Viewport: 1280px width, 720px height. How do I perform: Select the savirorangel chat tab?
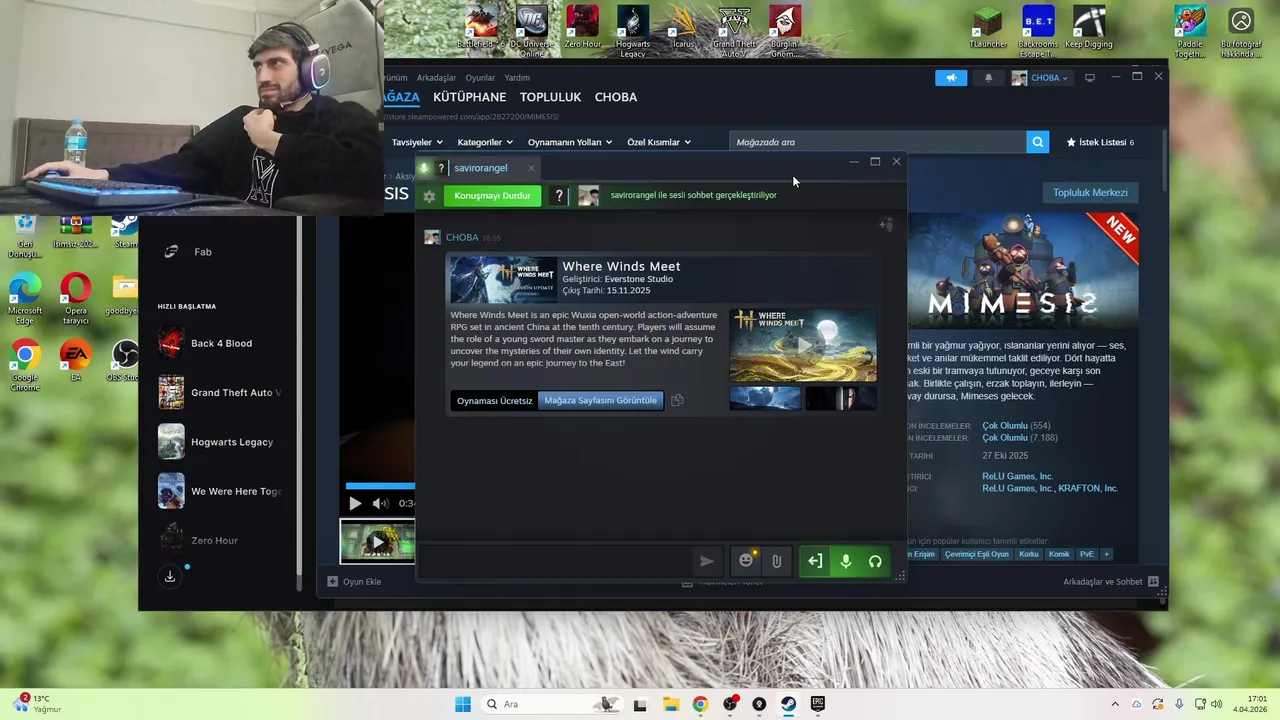tap(480, 168)
